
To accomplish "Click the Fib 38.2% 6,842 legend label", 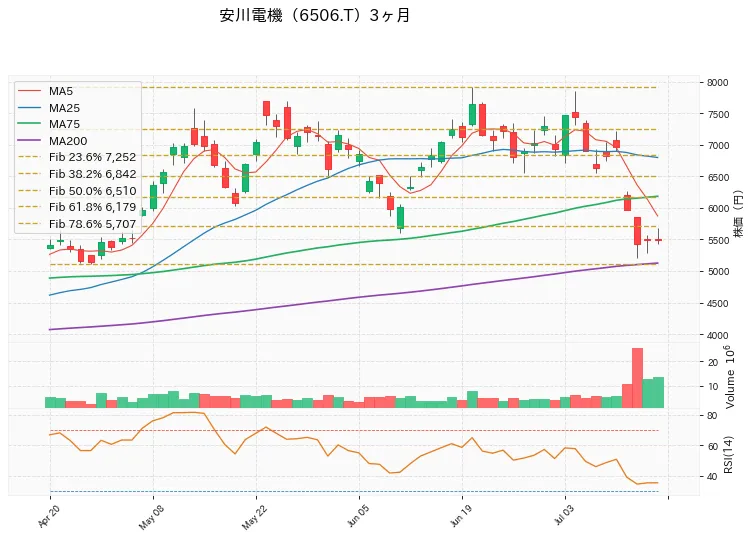I will coord(93,174).
